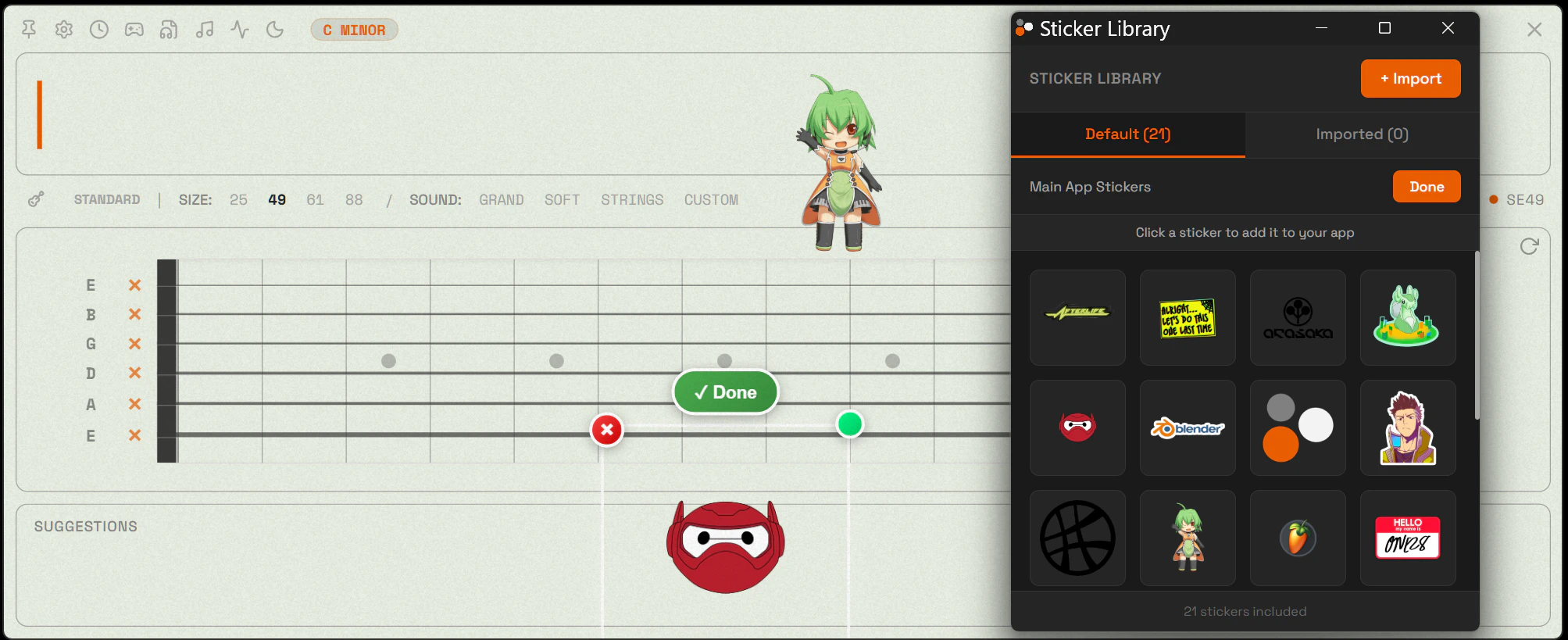Click the SUGGESTIONS heading

(x=86, y=527)
